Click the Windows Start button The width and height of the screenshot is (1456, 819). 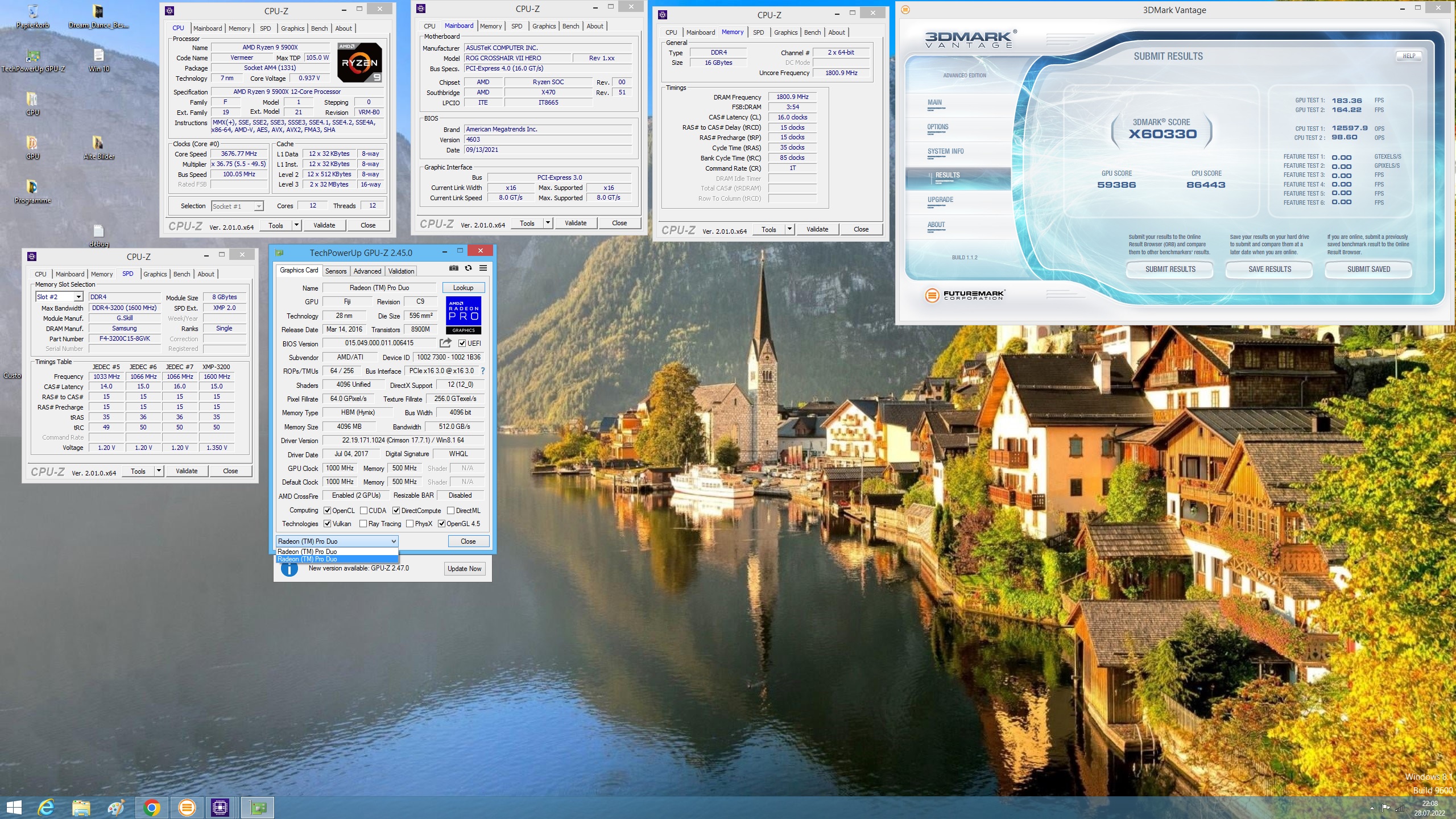coord(14,808)
